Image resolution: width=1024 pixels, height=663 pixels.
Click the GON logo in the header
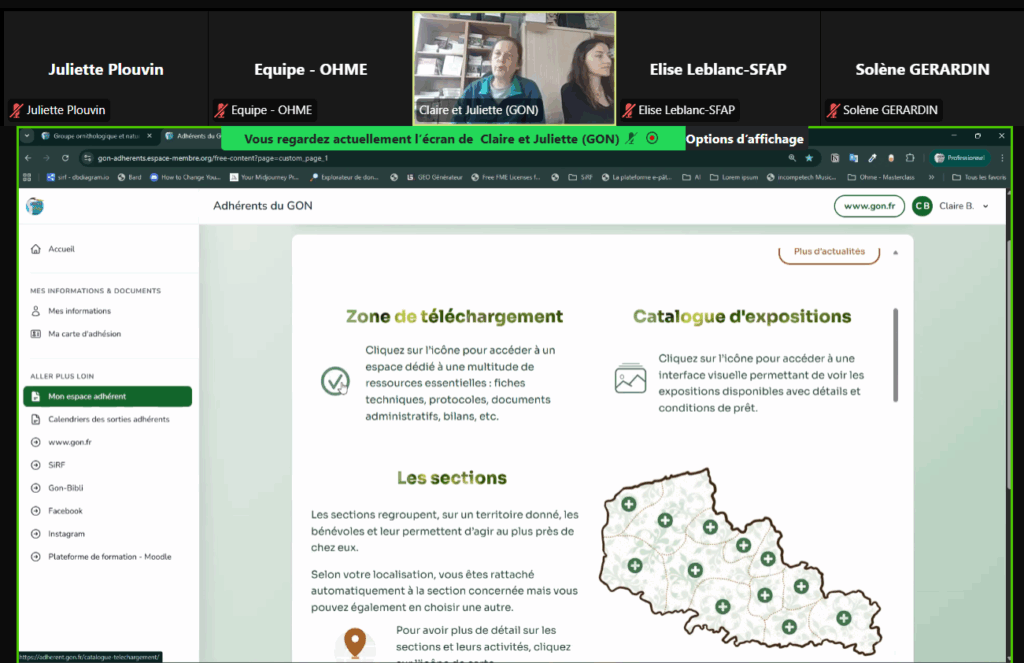tap(35, 206)
